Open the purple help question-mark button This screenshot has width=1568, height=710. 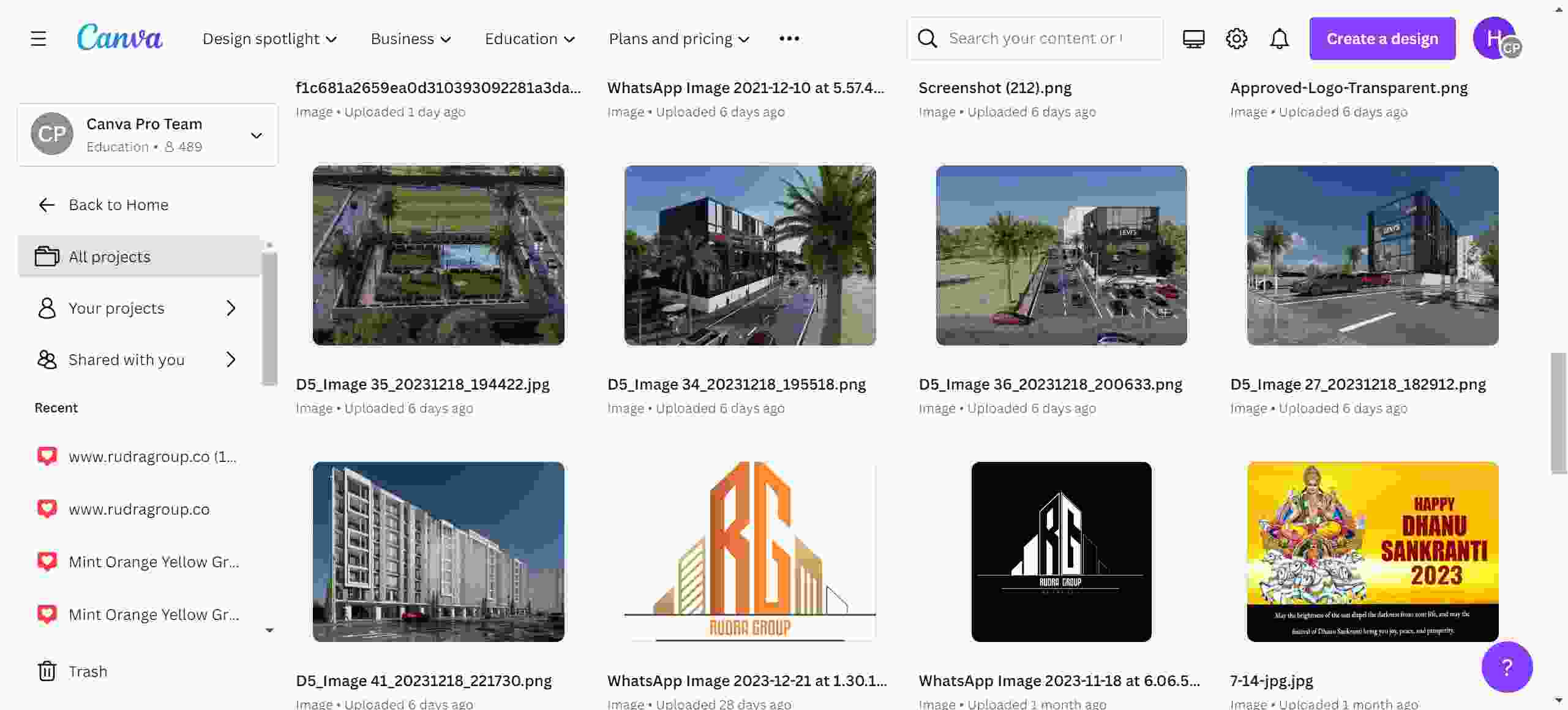click(x=1506, y=667)
